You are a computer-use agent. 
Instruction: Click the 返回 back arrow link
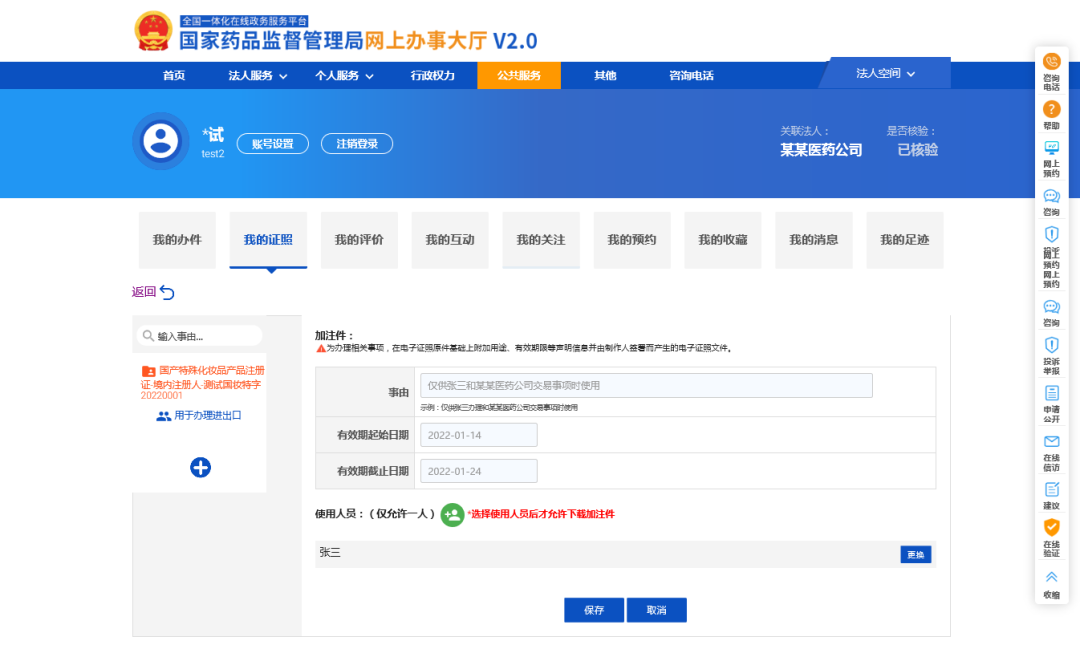coord(153,292)
